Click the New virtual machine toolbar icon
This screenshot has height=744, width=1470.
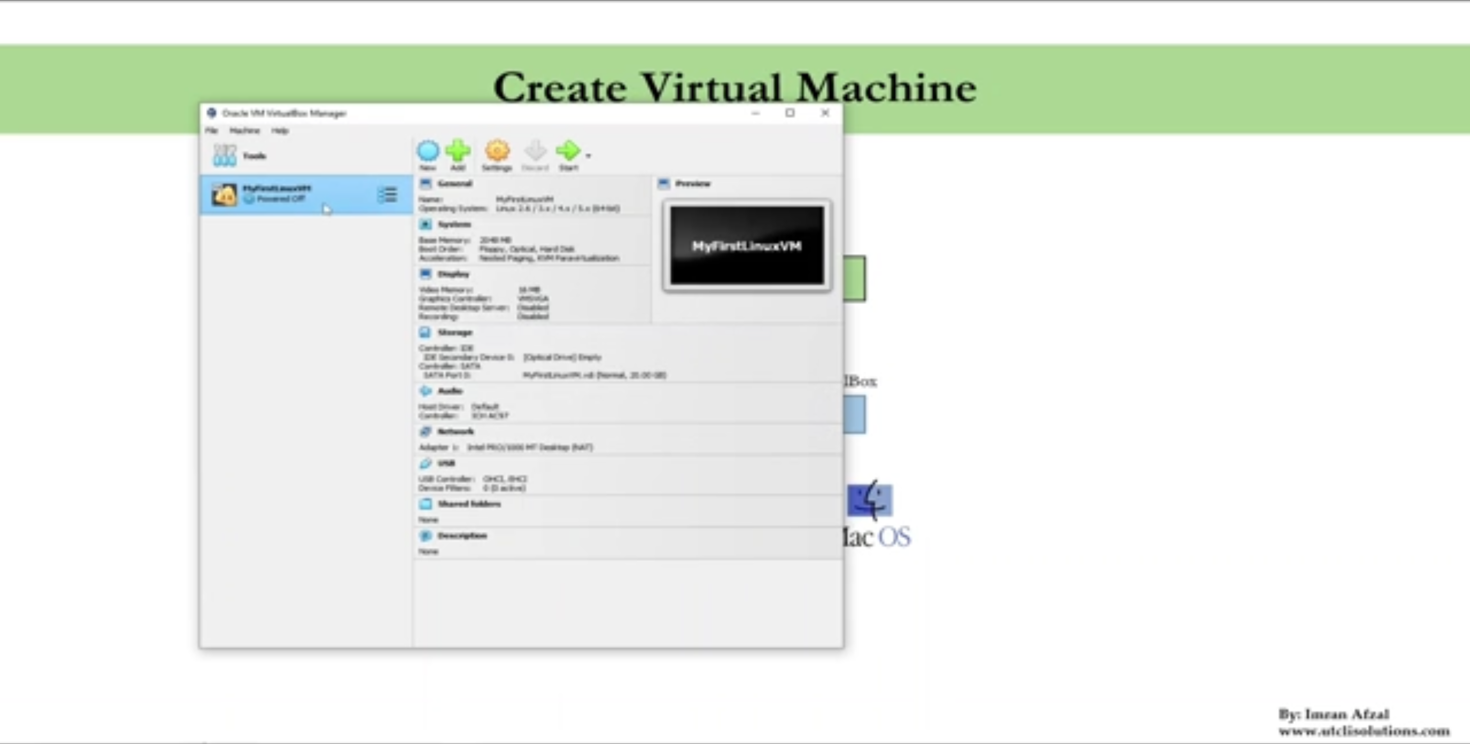tap(428, 151)
